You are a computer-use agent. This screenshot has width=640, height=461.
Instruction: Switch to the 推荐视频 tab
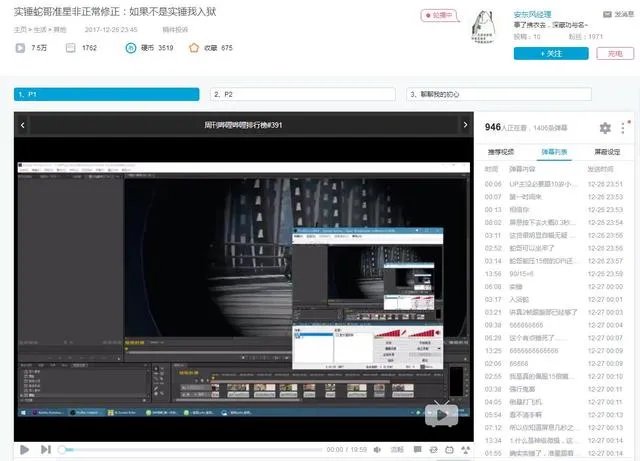coord(501,152)
